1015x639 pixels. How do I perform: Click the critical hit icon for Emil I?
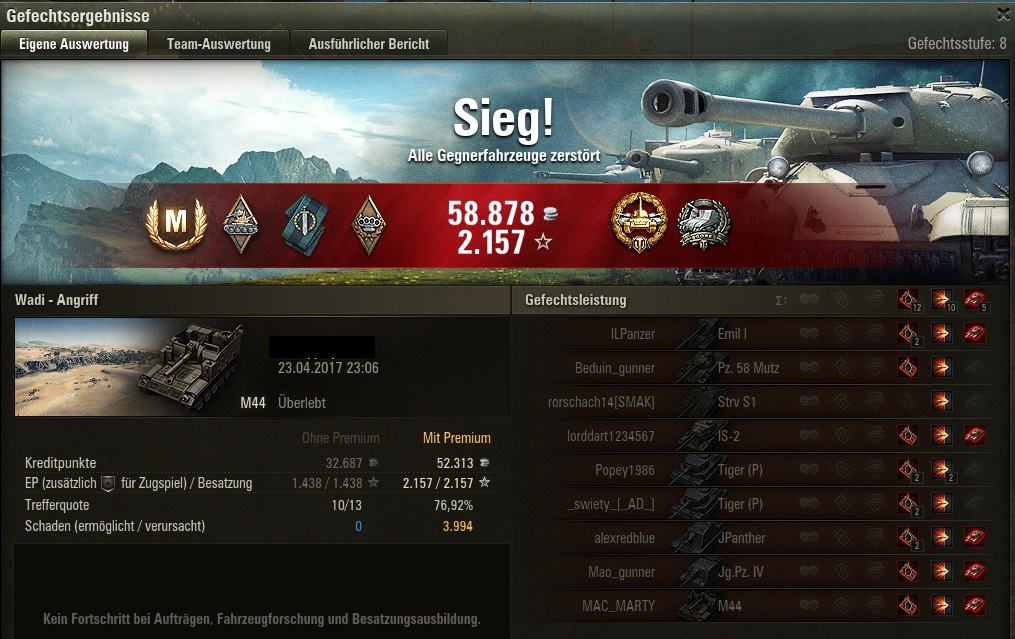(x=908, y=334)
